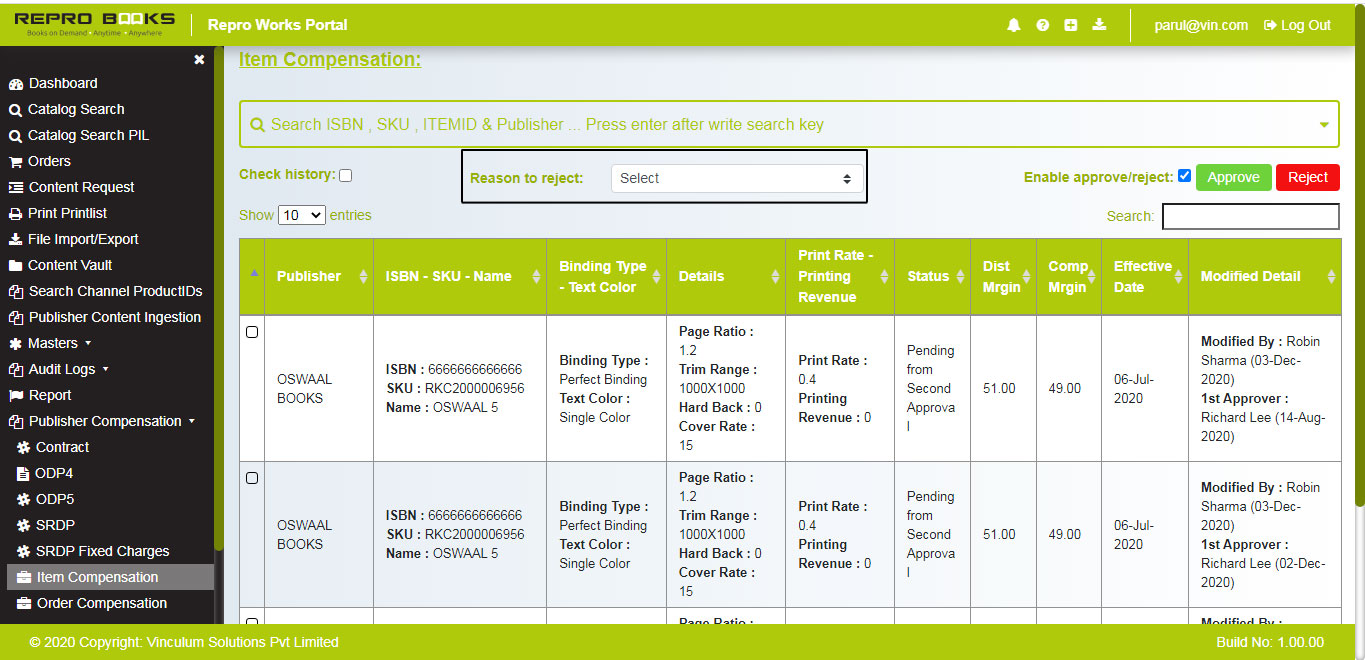Click the plus square icon in header
Image resolution: width=1365 pixels, height=660 pixels.
click(1070, 25)
